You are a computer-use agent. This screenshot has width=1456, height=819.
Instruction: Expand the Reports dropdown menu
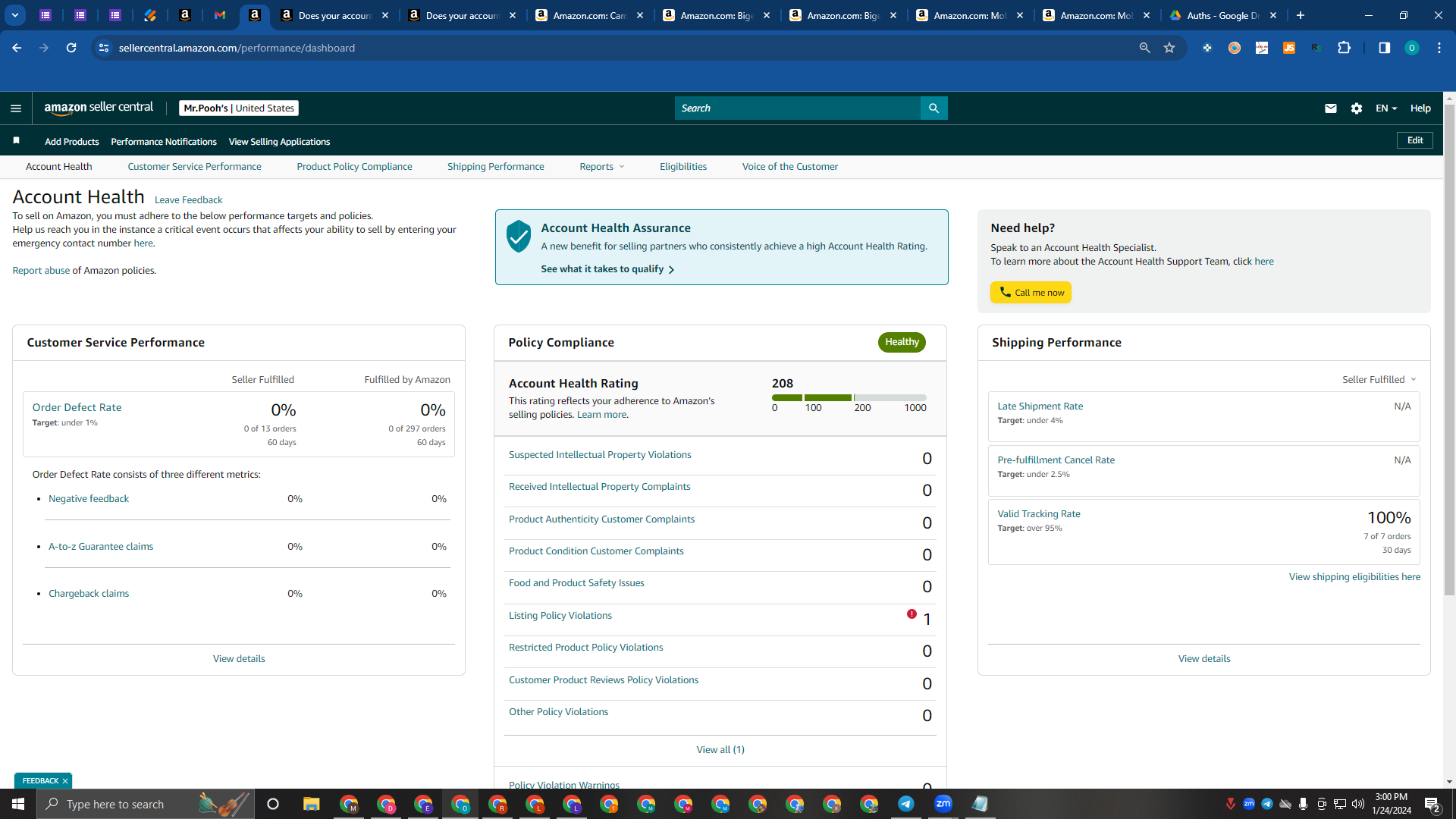pos(602,167)
